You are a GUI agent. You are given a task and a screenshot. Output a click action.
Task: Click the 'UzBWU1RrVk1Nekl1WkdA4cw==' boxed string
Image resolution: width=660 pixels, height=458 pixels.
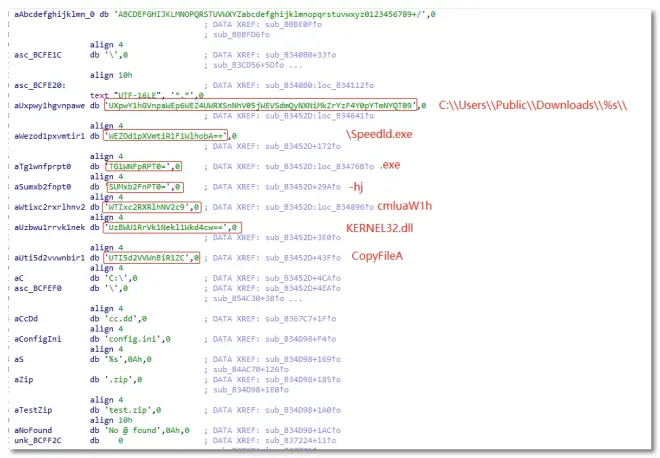(x=172, y=228)
